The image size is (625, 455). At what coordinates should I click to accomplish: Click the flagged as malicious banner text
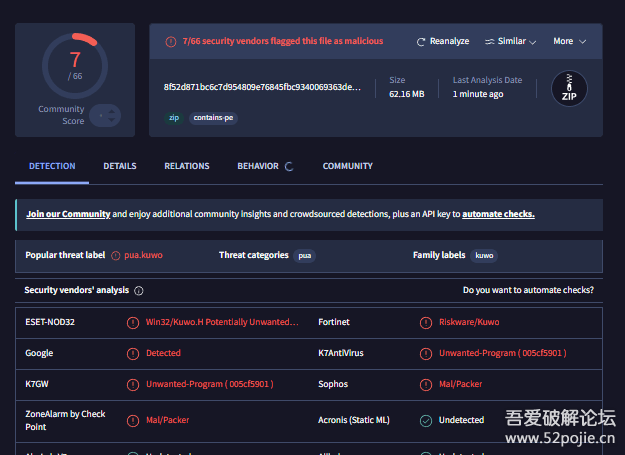pyautogui.click(x=283, y=41)
